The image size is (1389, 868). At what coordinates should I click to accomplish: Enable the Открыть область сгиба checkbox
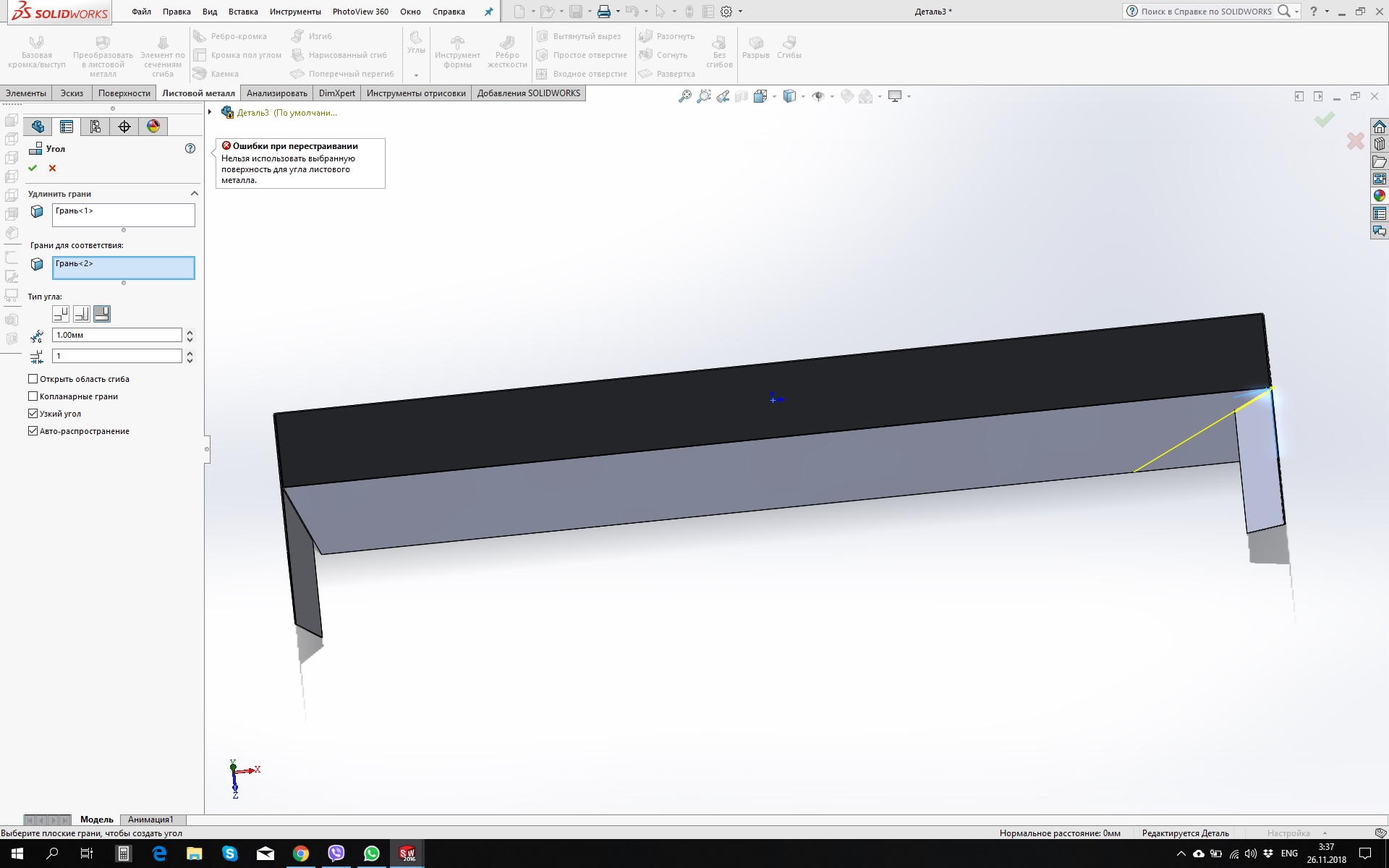coord(33,379)
